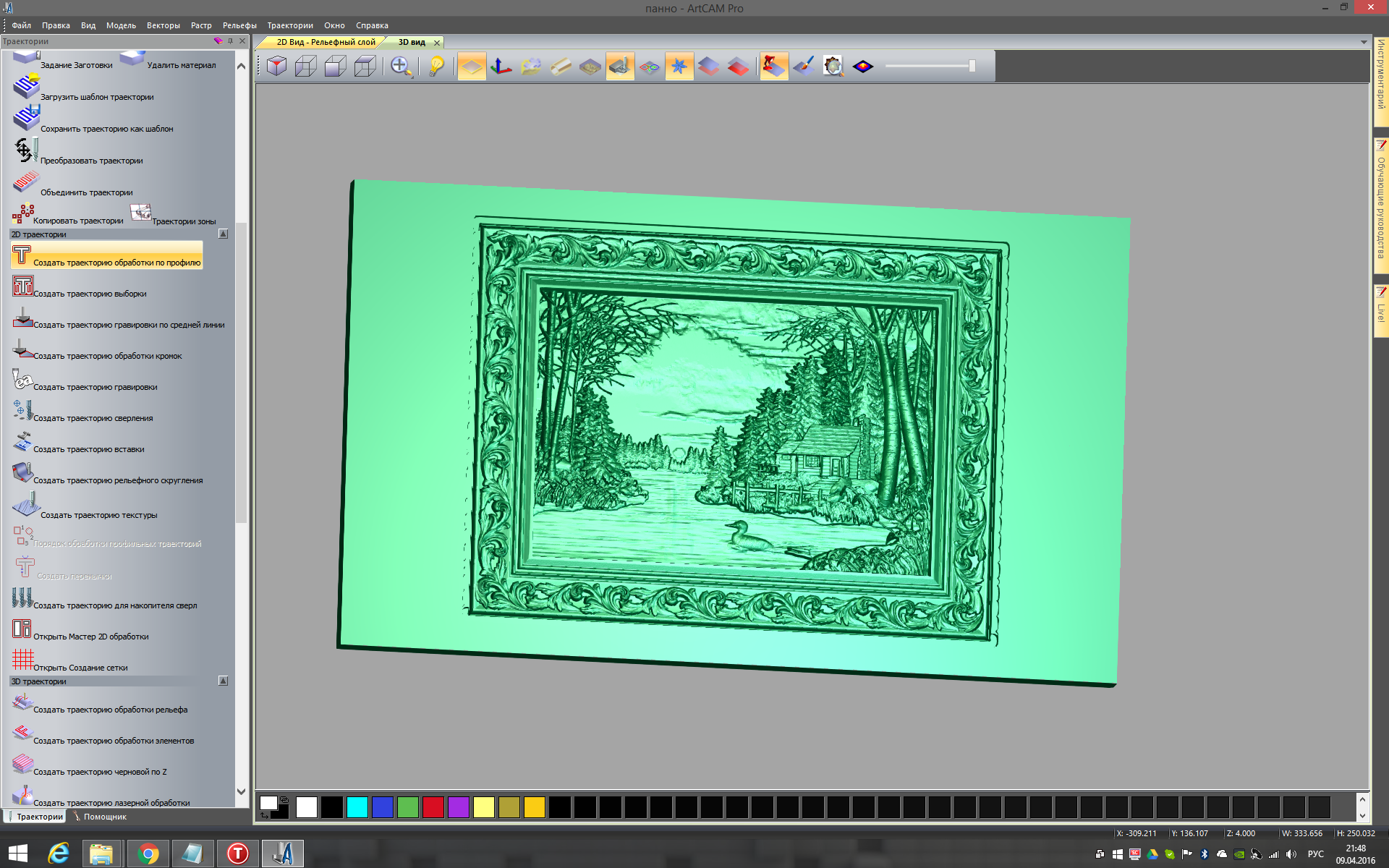Screen dimensions: 1389x868
Task: Switch to '2D Вид - Рельефный слой' tab
Action: 326,42
